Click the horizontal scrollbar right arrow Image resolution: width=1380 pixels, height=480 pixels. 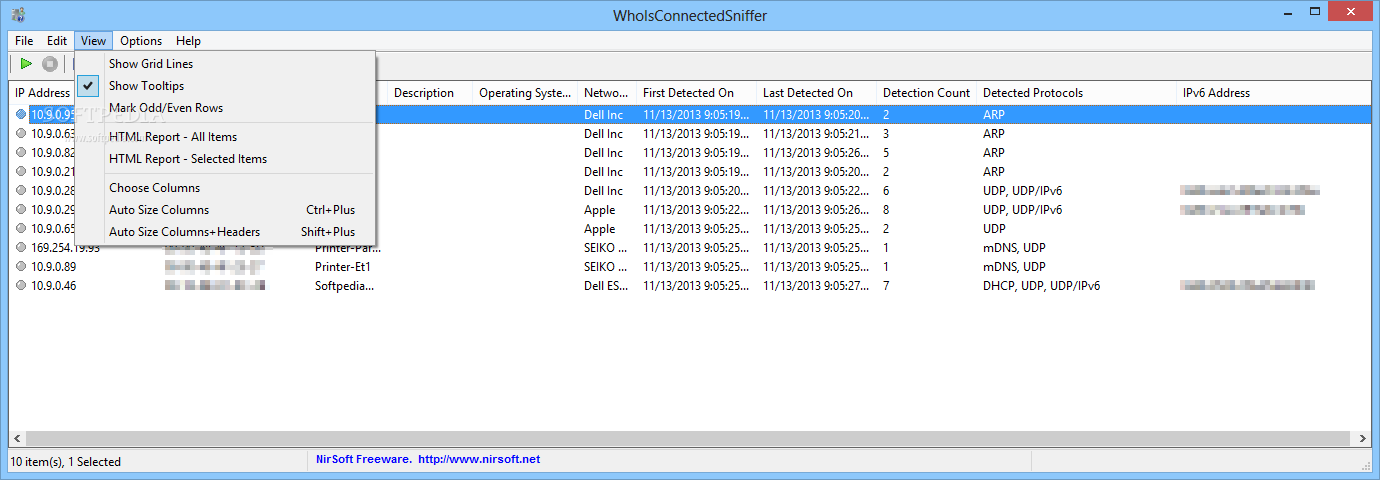[1362, 439]
